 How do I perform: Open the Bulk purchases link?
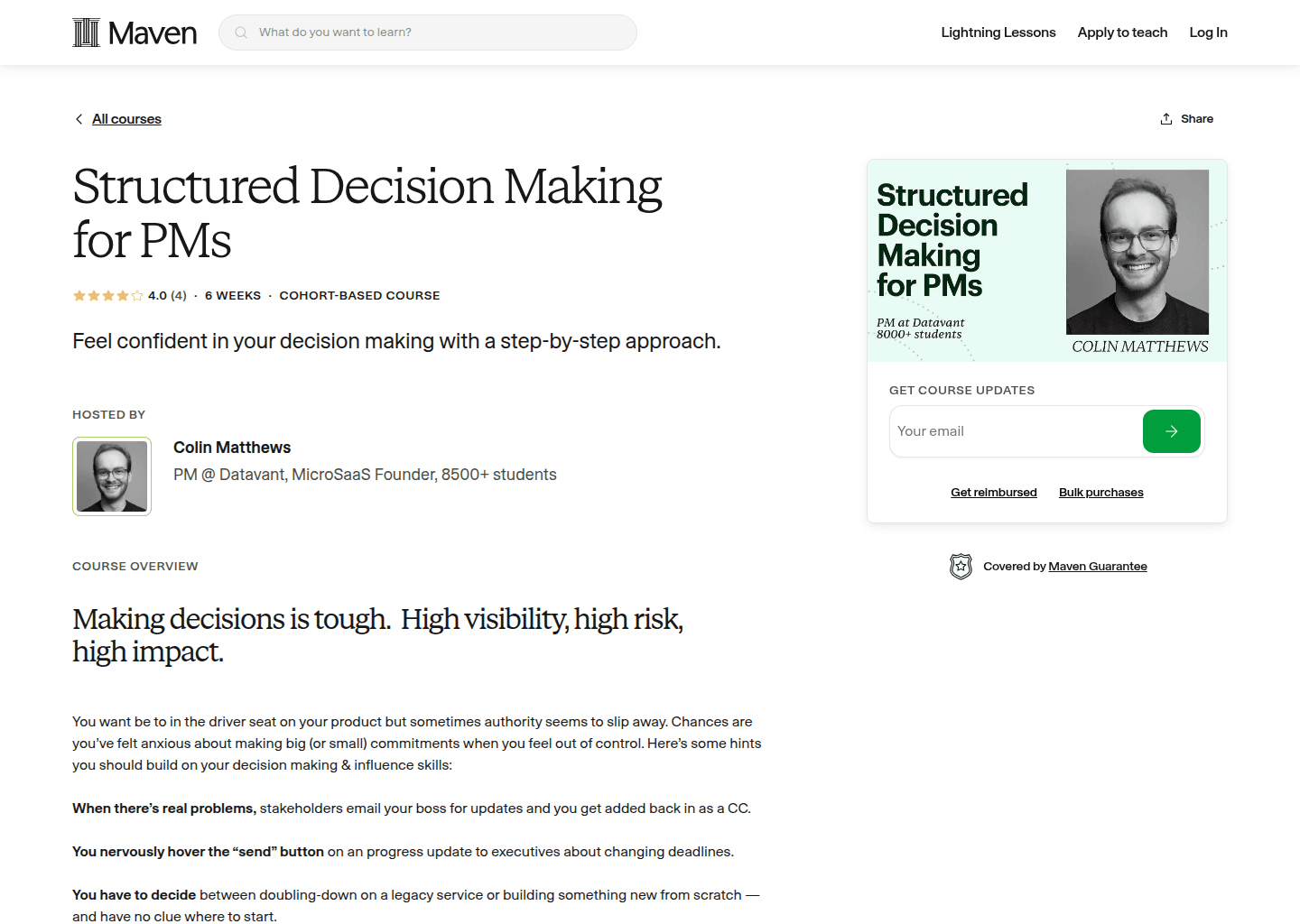pos(1100,492)
